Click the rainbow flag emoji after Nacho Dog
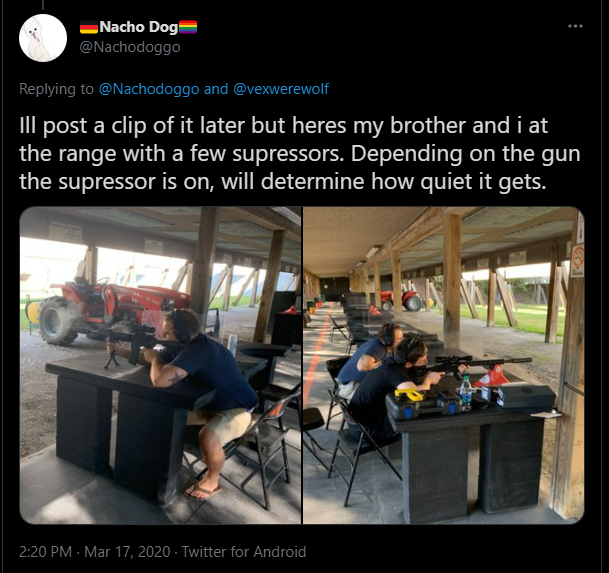This screenshot has width=609, height=573. pos(188,27)
